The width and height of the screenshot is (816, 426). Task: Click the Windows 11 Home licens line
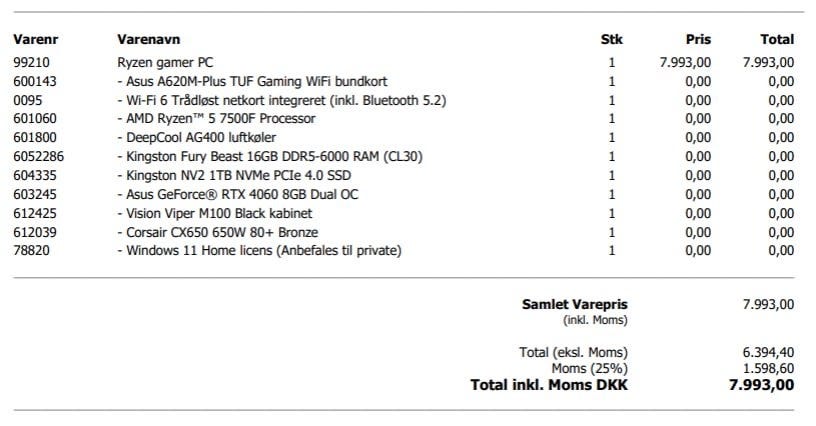(259, 251)
